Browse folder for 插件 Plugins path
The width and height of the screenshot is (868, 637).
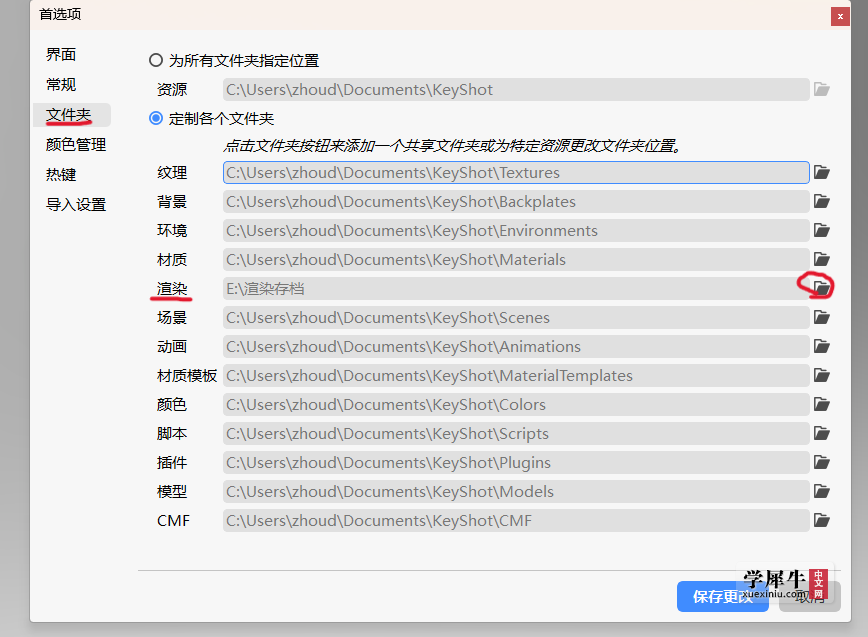tap(822, 462)
